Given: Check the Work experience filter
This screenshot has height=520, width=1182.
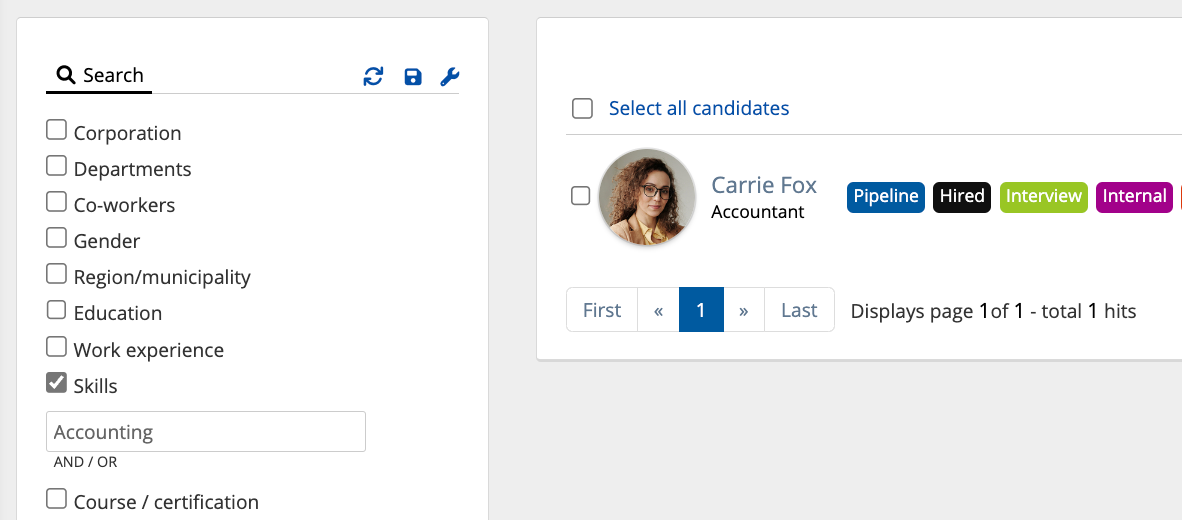Looking at the screenshot, I should click(x=57, y=347).
